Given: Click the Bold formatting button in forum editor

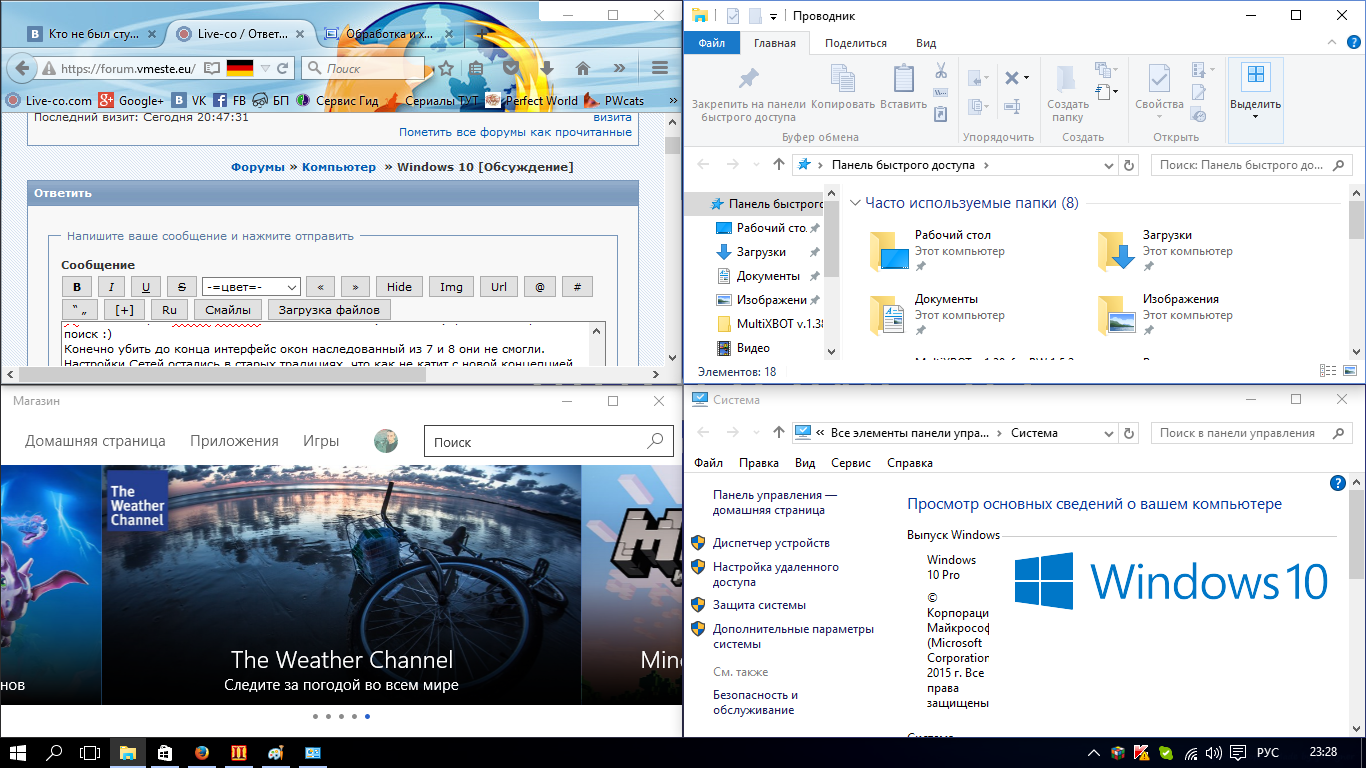Looking at the screenshot, I should click(77, 287).
